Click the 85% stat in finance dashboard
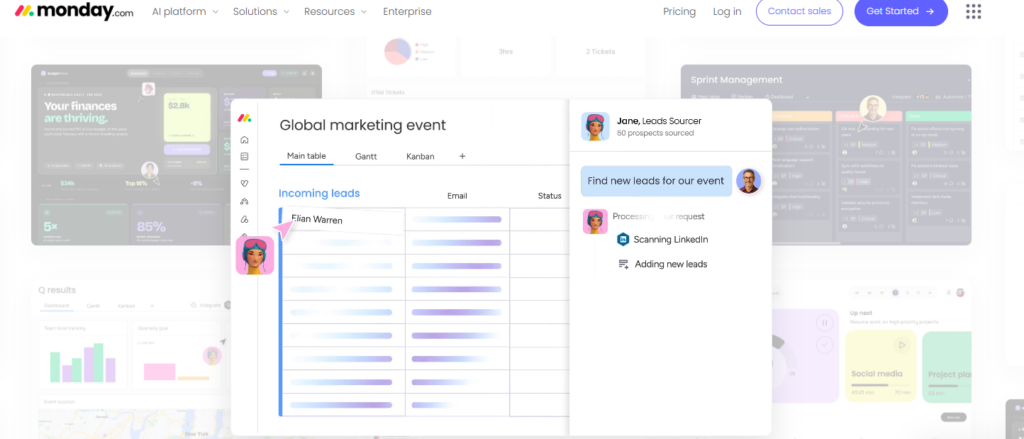 pos(151,227)
